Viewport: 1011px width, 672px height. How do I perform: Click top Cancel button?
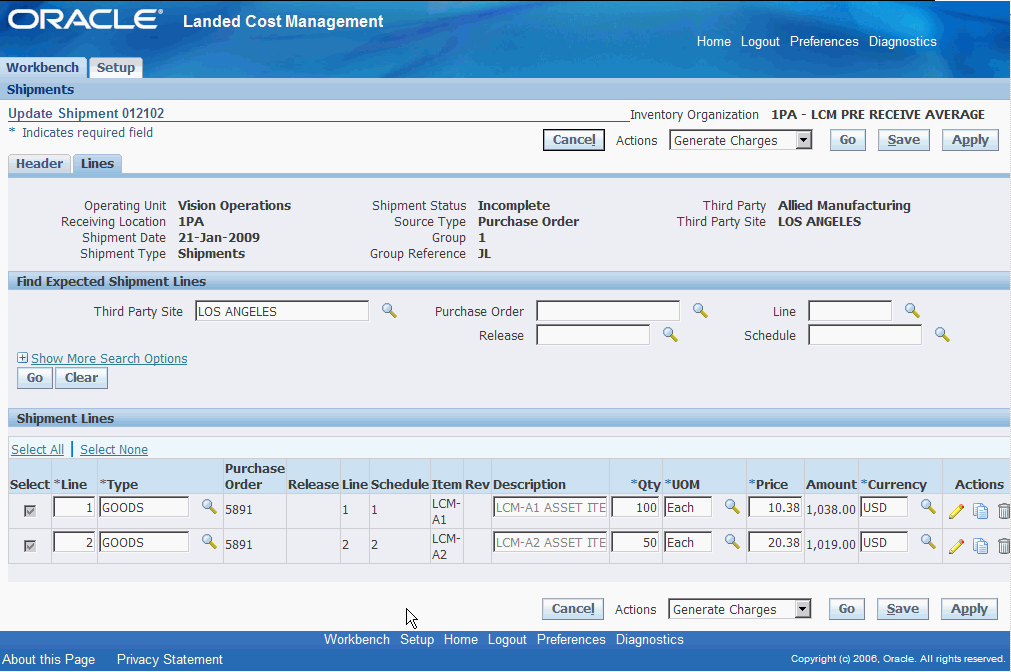574,140
